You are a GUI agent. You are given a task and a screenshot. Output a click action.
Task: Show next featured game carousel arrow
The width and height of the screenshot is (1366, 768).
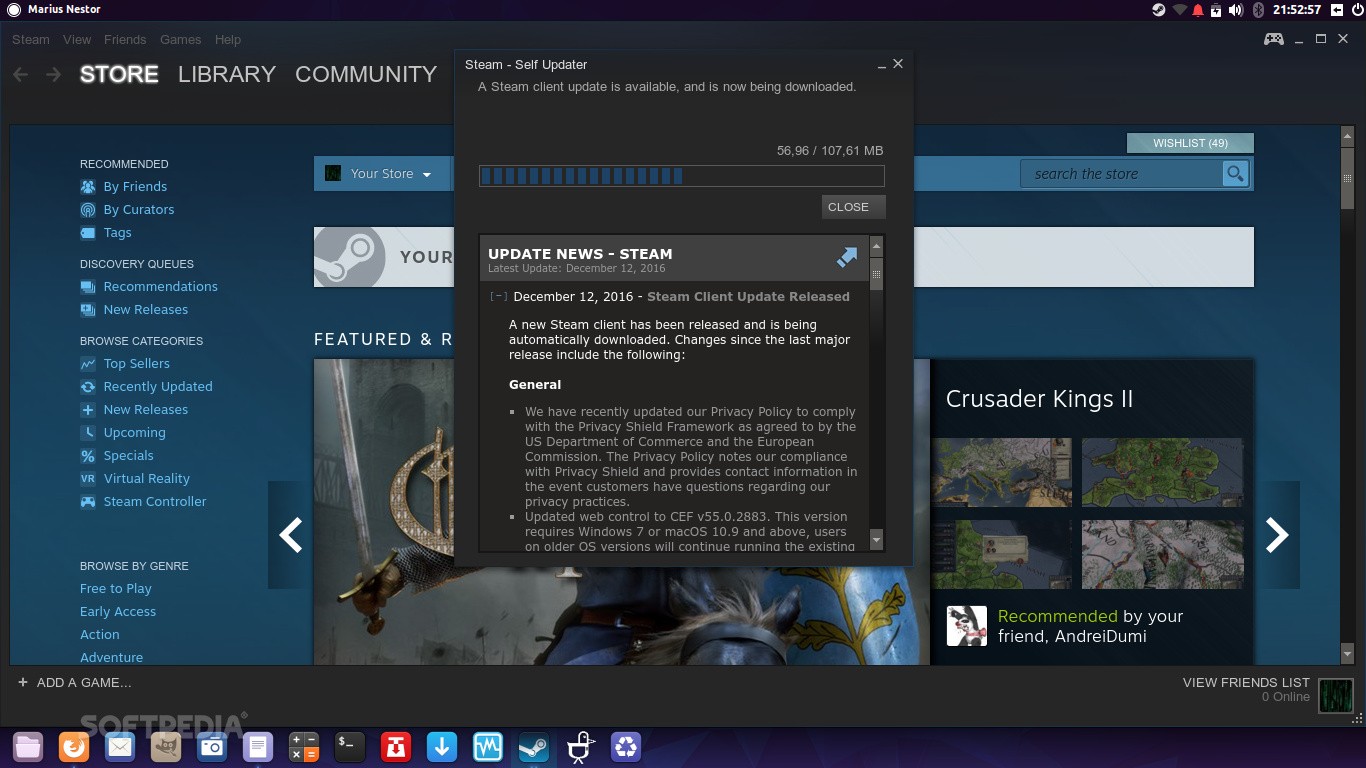point(1277,535)
